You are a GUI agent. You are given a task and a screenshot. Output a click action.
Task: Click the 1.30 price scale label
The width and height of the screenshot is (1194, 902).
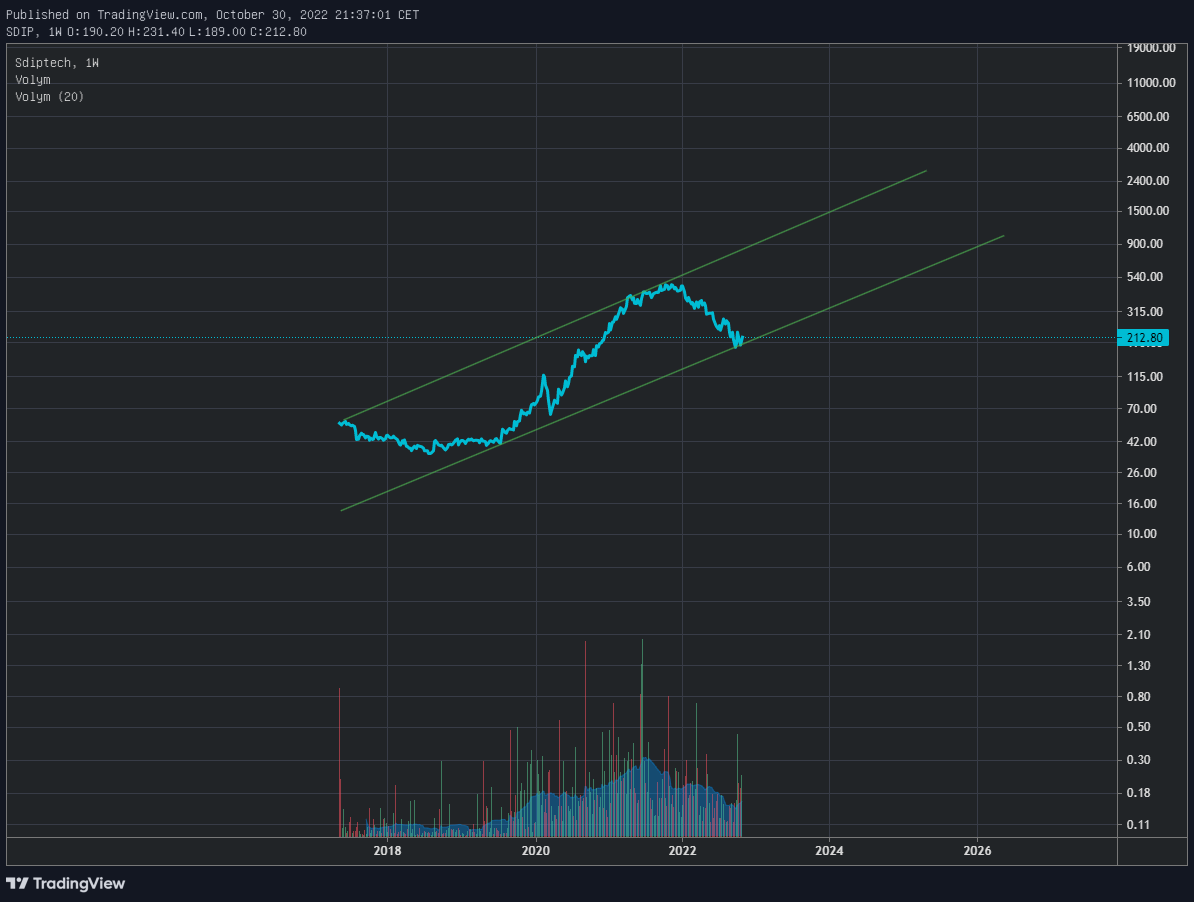coord(1139,665)
